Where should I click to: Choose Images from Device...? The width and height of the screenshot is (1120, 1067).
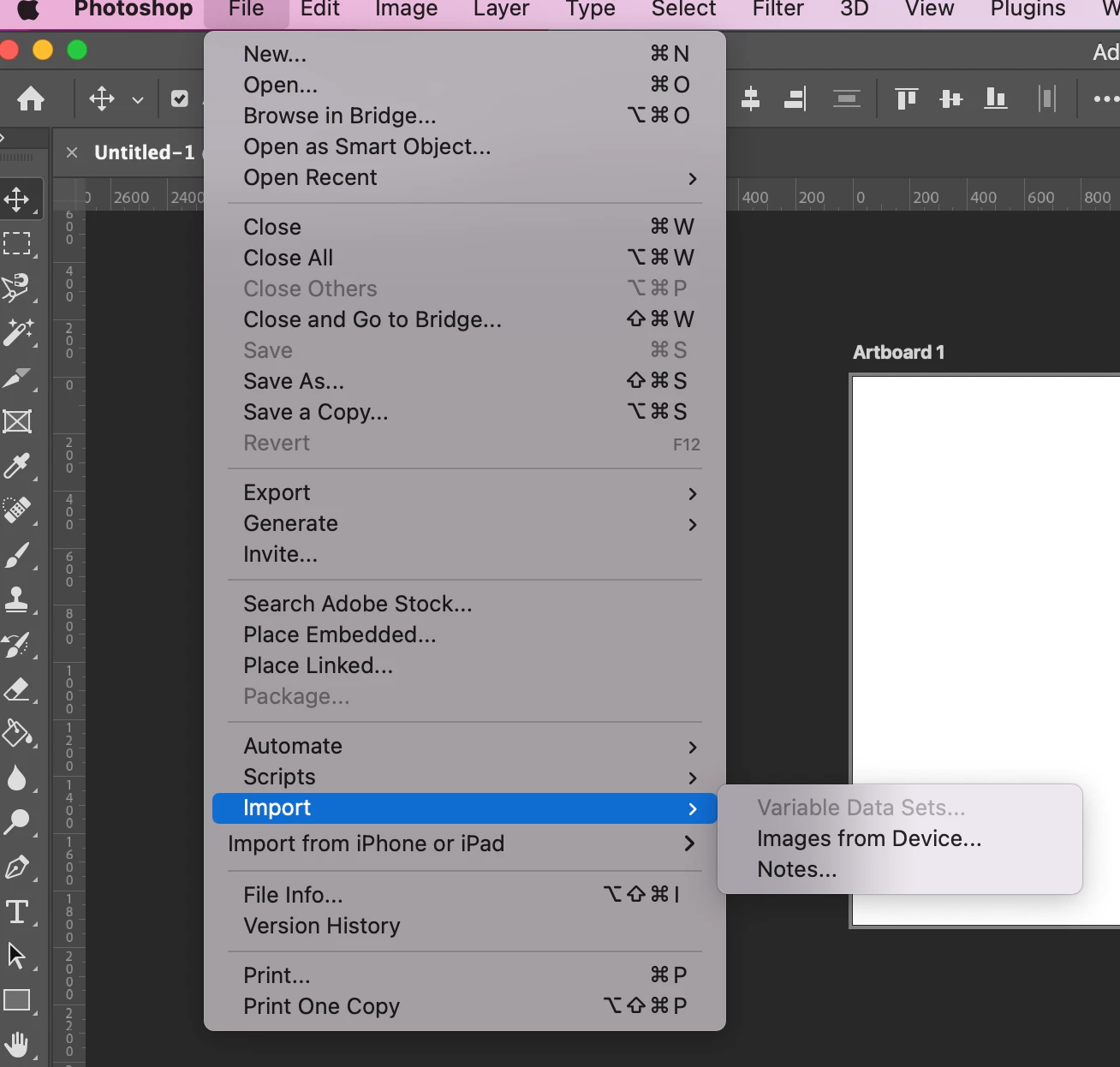(x=900, y=839)
